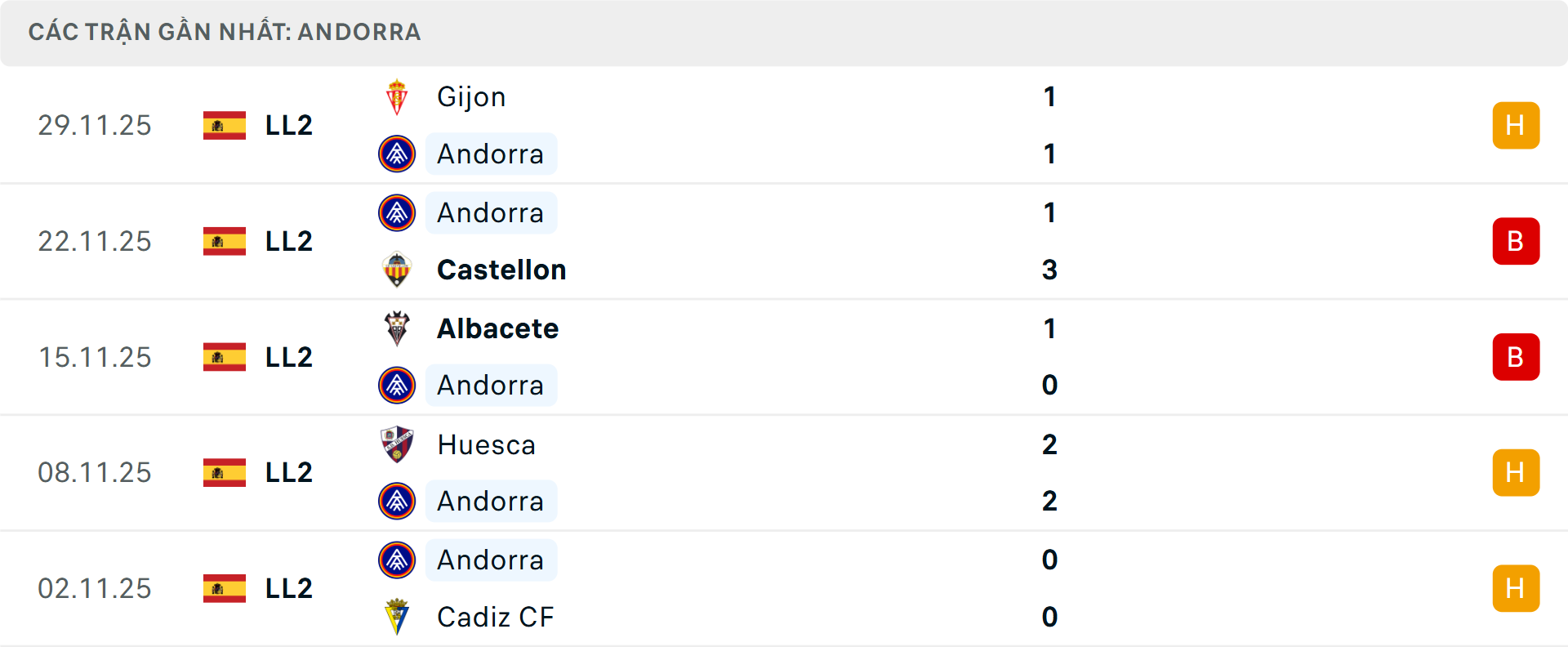Click the Albacete club crest icon
Viewport: 1568px width, 647px height.
[397, 328]
